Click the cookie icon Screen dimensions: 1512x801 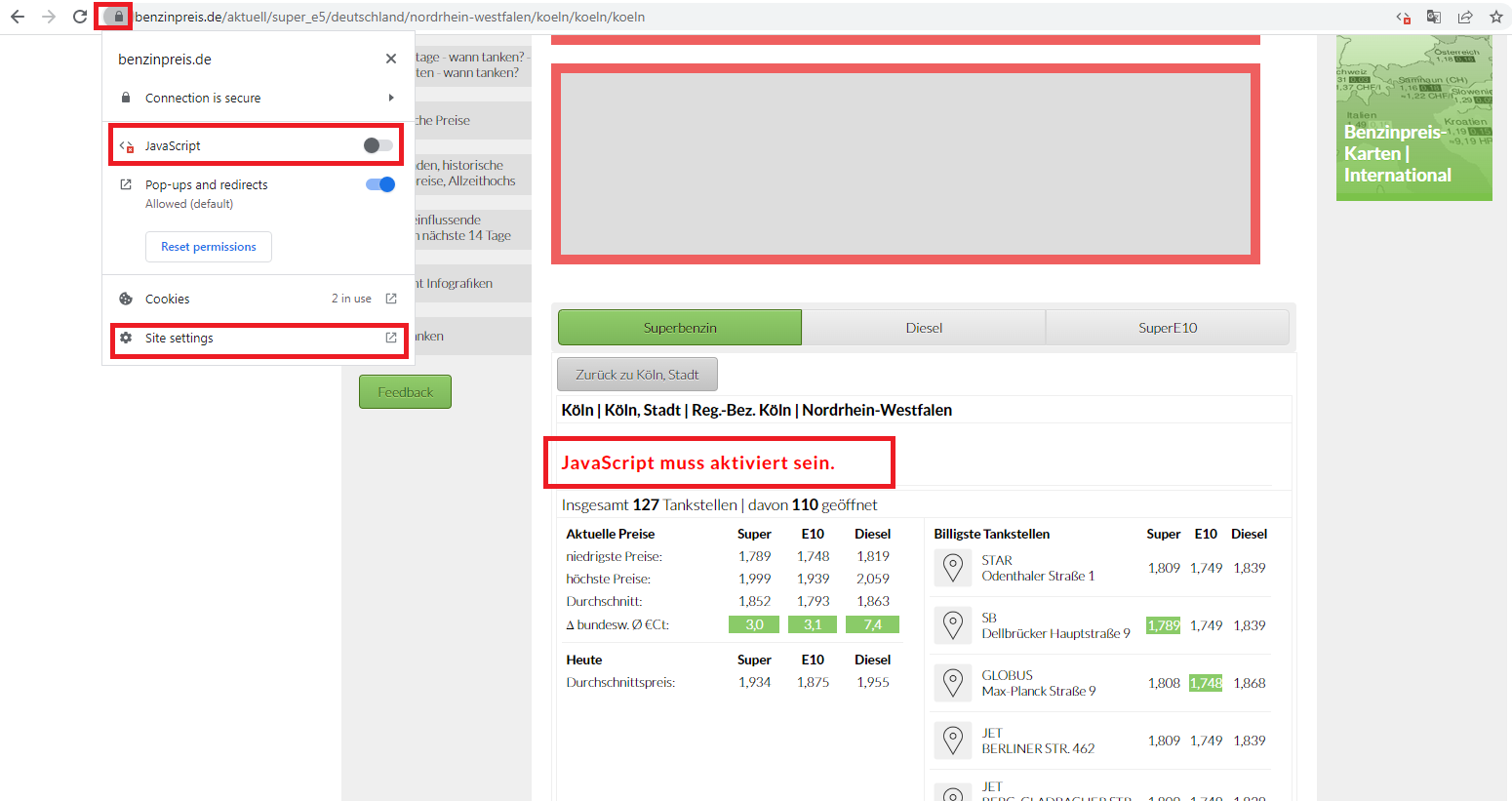point(126,299)
